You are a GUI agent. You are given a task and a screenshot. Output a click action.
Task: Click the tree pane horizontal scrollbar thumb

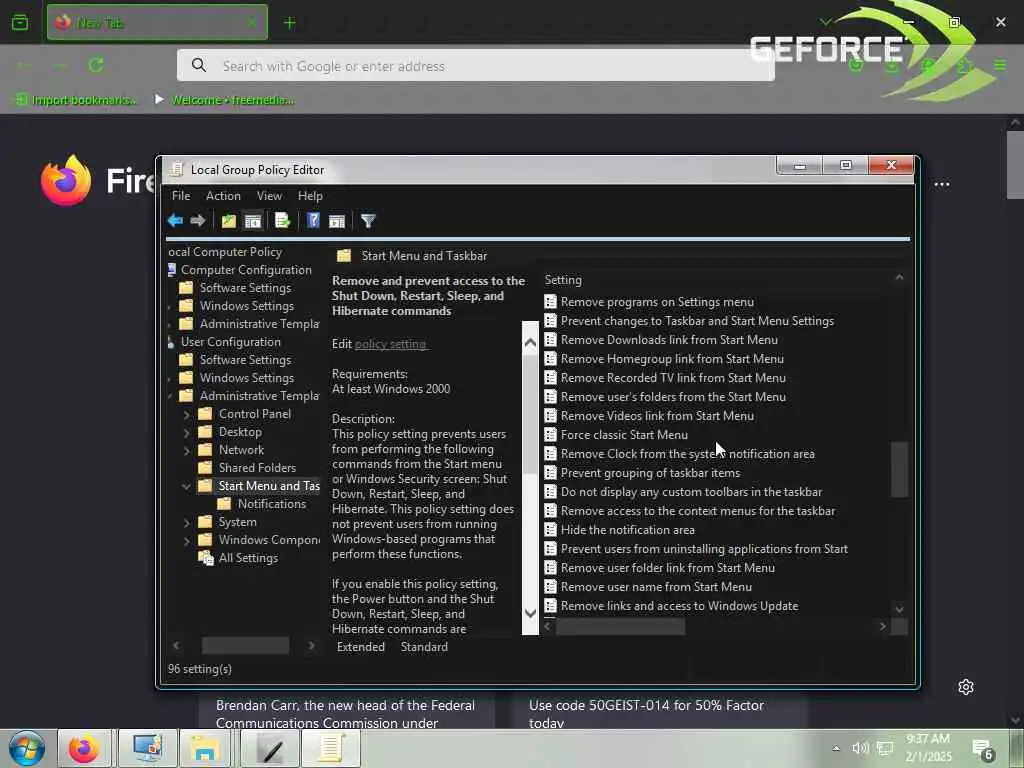pyautogui.click(x=245, y=646)
